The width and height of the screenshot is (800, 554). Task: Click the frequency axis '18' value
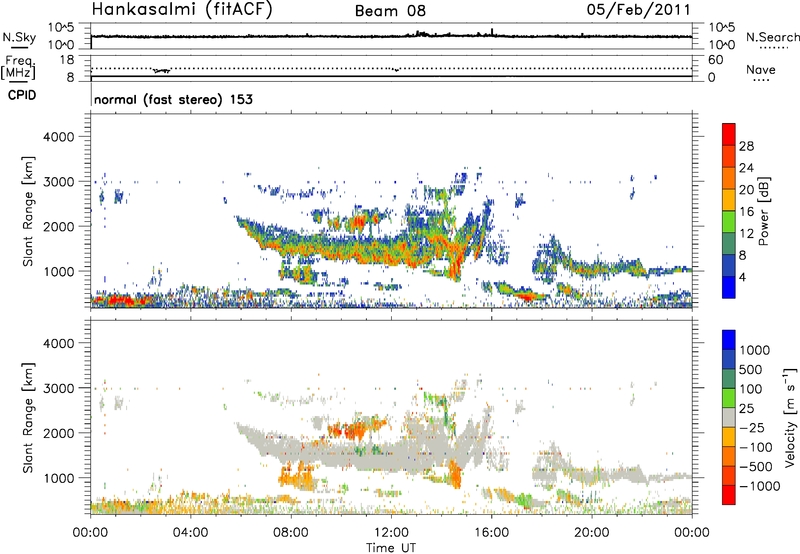(x=67, y=59)
